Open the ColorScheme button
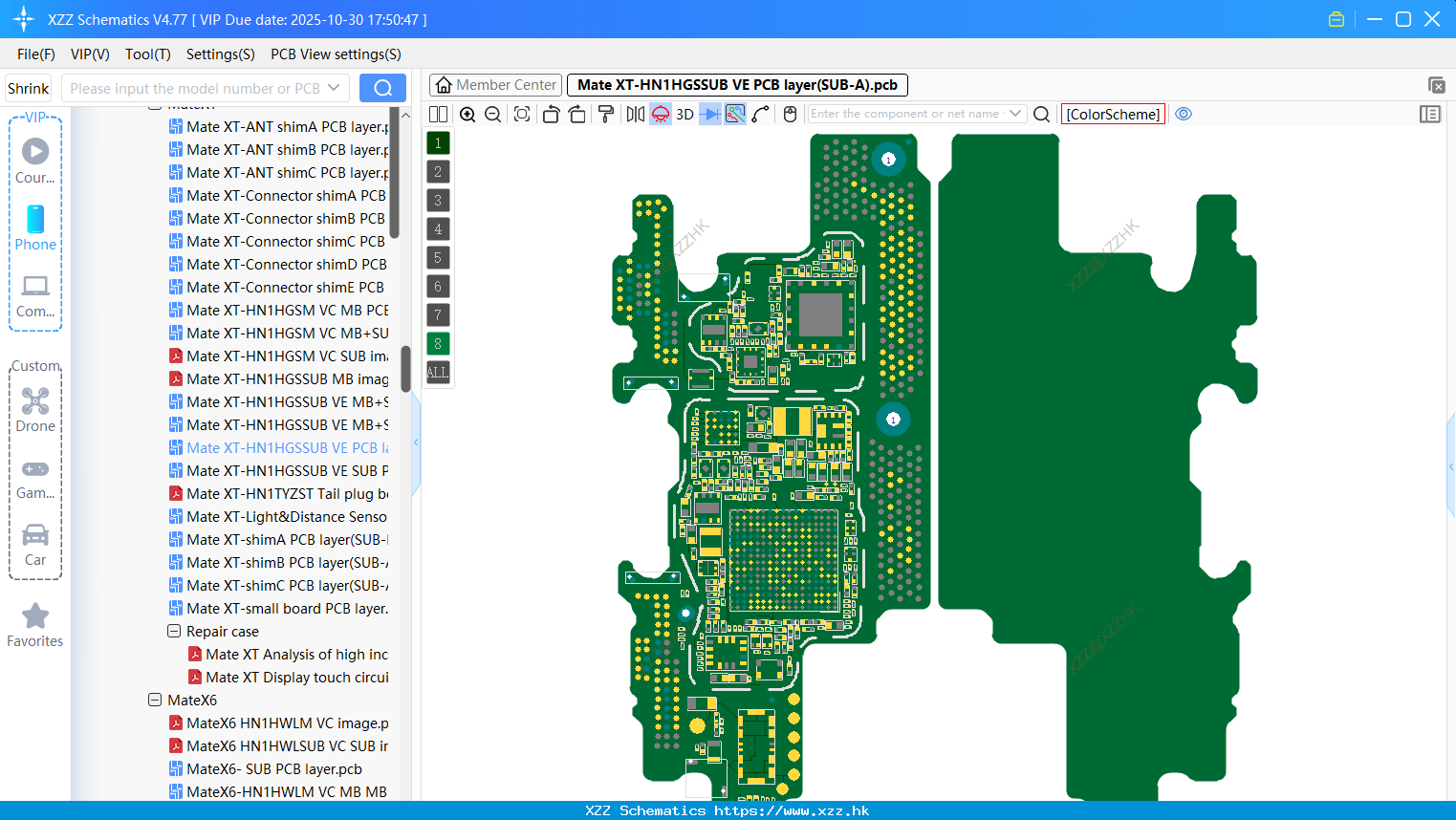The image size is (1456, 820). [x=1113, y=114]
